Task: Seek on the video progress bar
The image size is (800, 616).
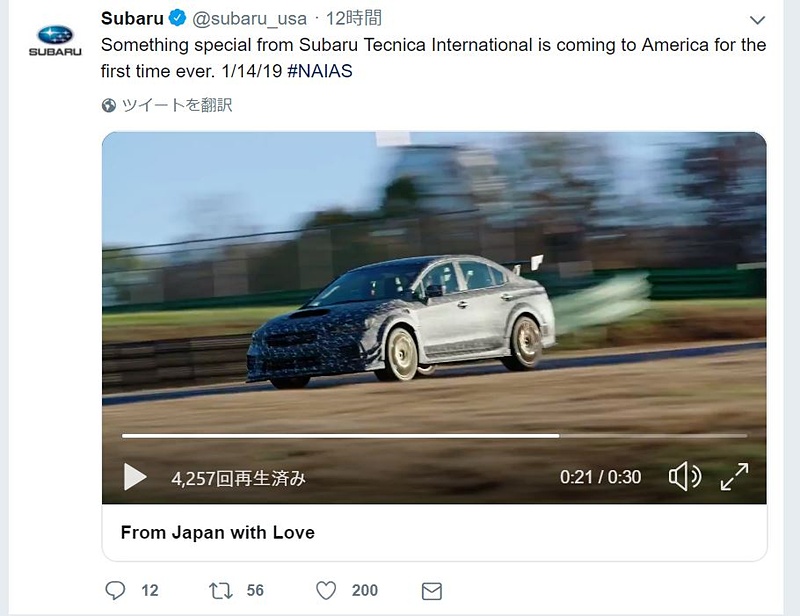Action: pos(434,436)
